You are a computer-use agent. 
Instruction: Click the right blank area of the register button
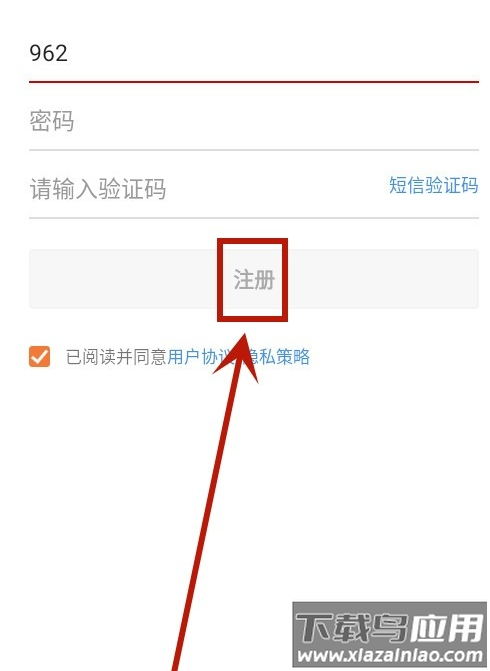coord(383,279)
